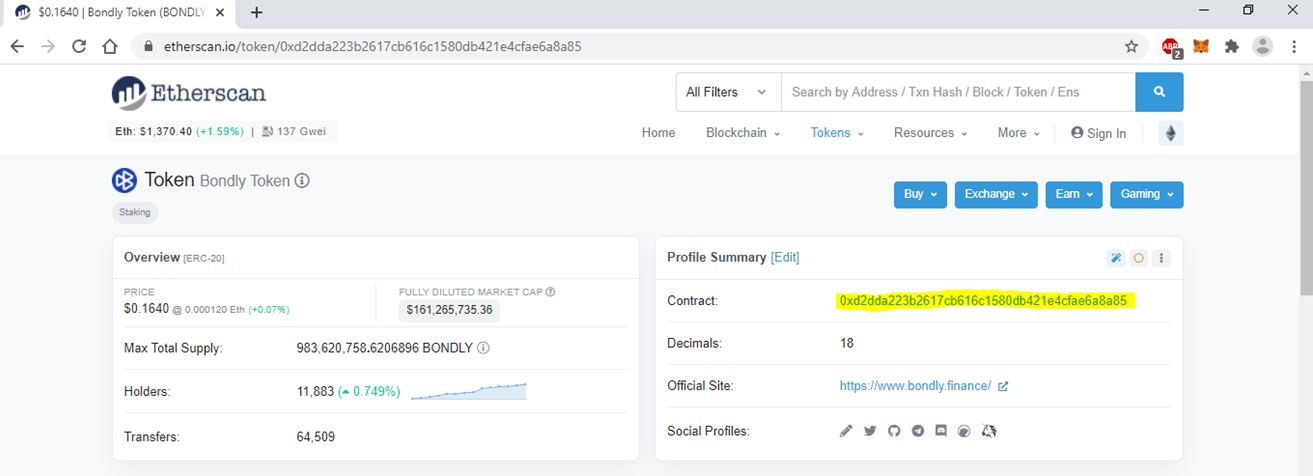Expand the Blockchain menu
The width and height of the screenshot is (1313, 476).
click(x=743, y=133)
